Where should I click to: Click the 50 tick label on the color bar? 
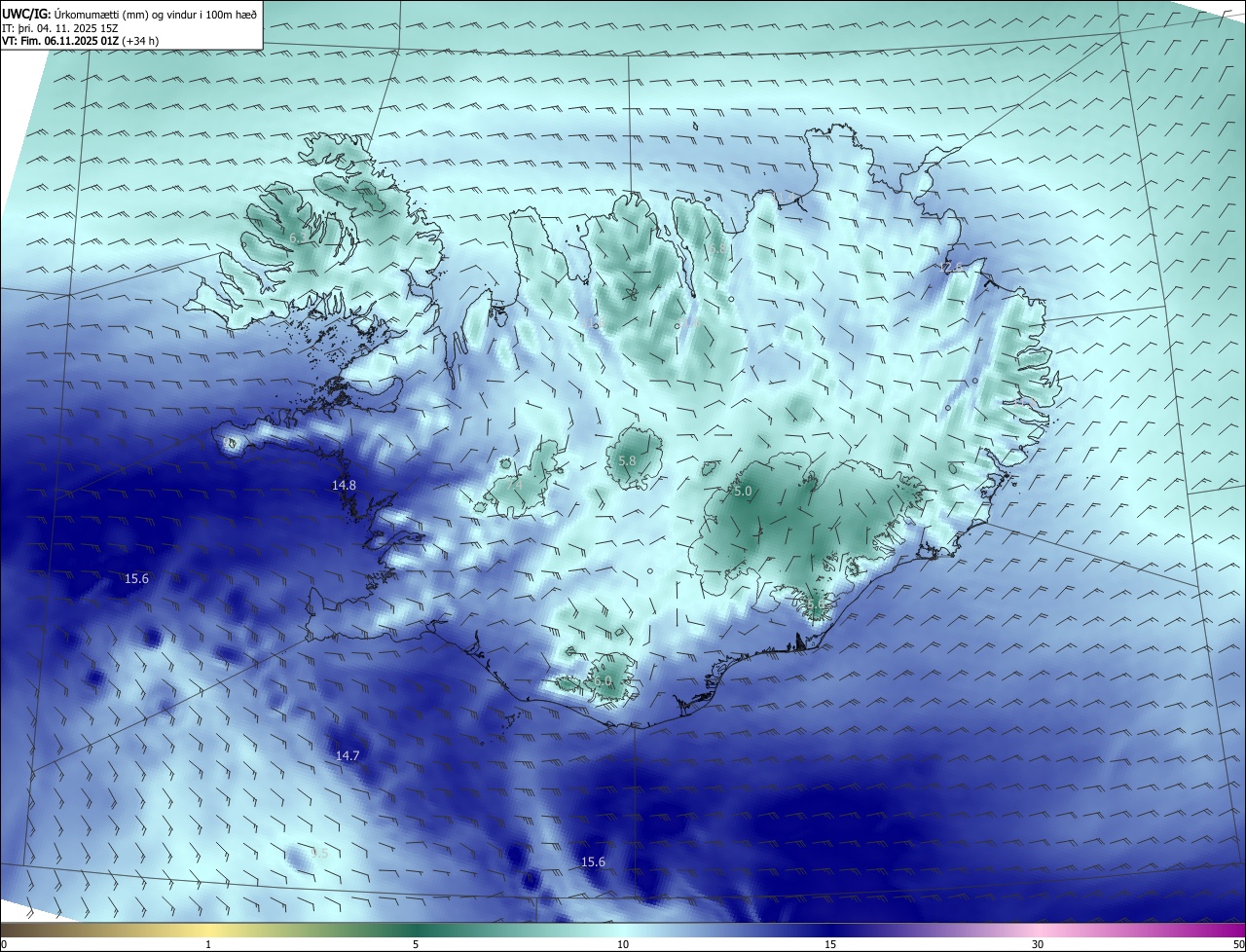point(1238,944)
